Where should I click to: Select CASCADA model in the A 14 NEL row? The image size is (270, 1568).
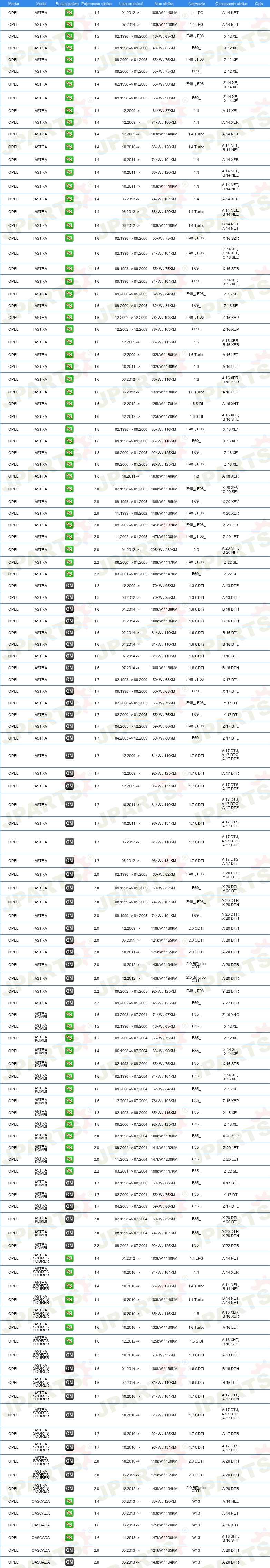click(41, 1502)
